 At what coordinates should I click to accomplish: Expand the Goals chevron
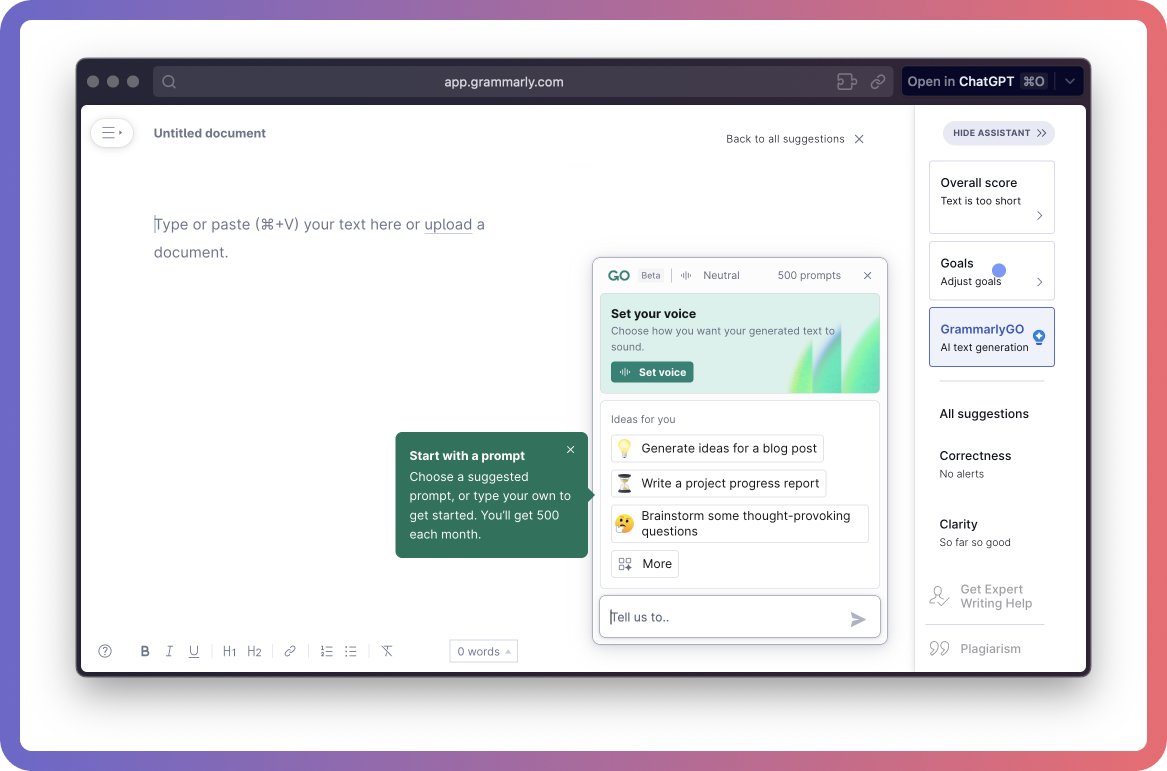click(x=1040, y=282)
